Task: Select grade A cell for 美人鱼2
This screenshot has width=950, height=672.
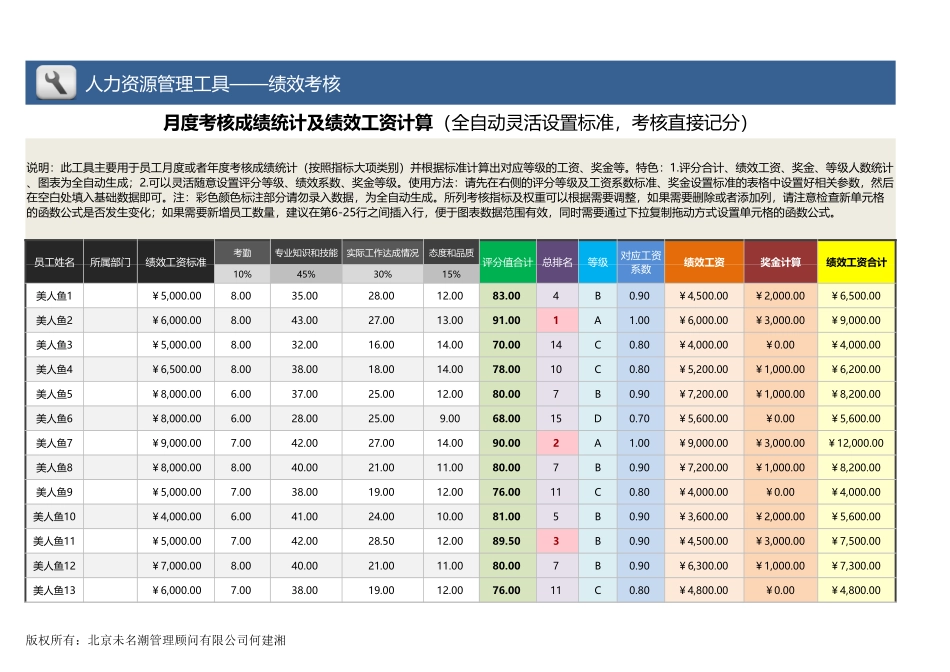Action: (x=597, y=319)
